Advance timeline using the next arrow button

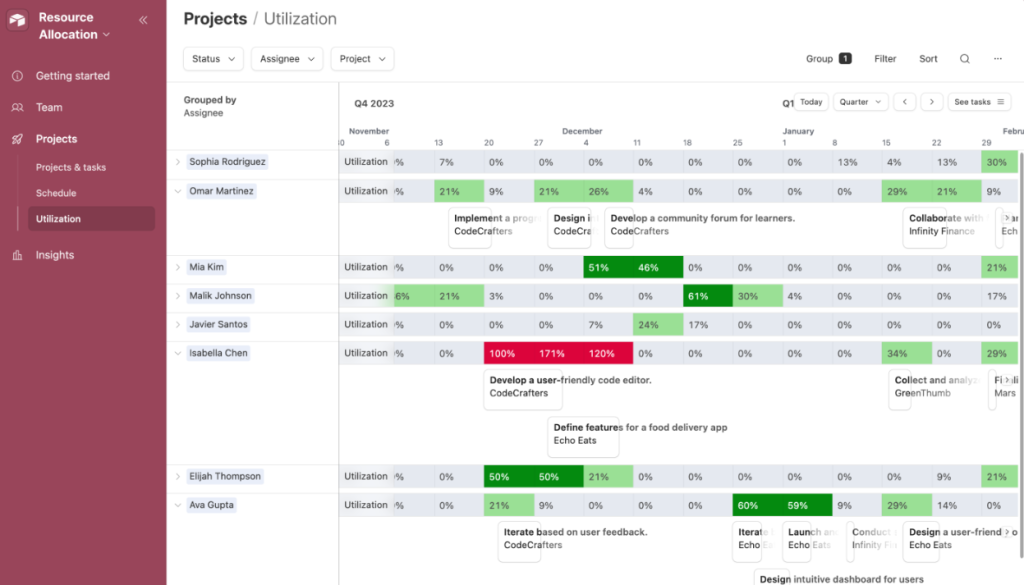(x=930, y=101)
